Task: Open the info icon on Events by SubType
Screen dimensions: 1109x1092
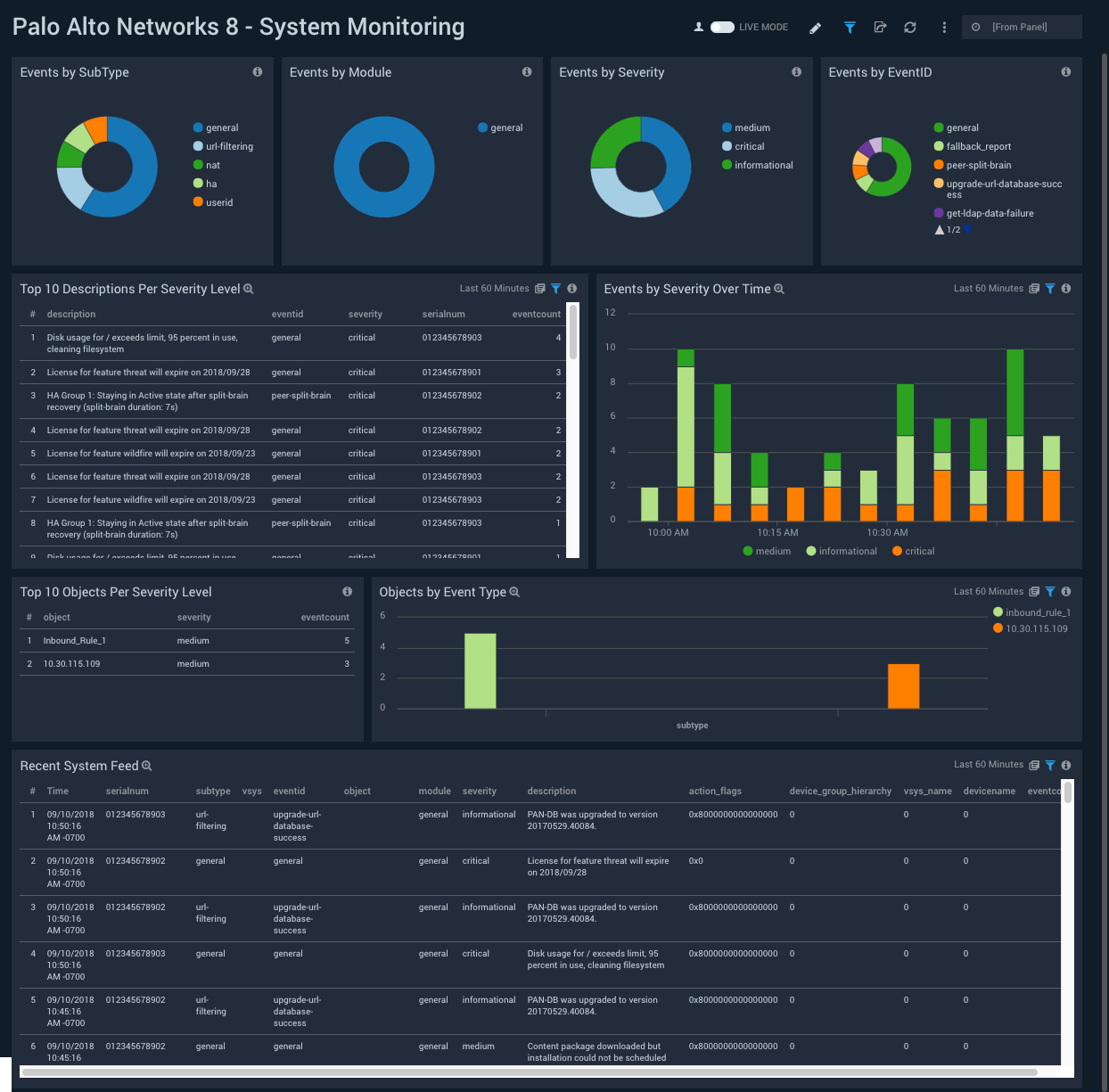Action: click(257, 72)
